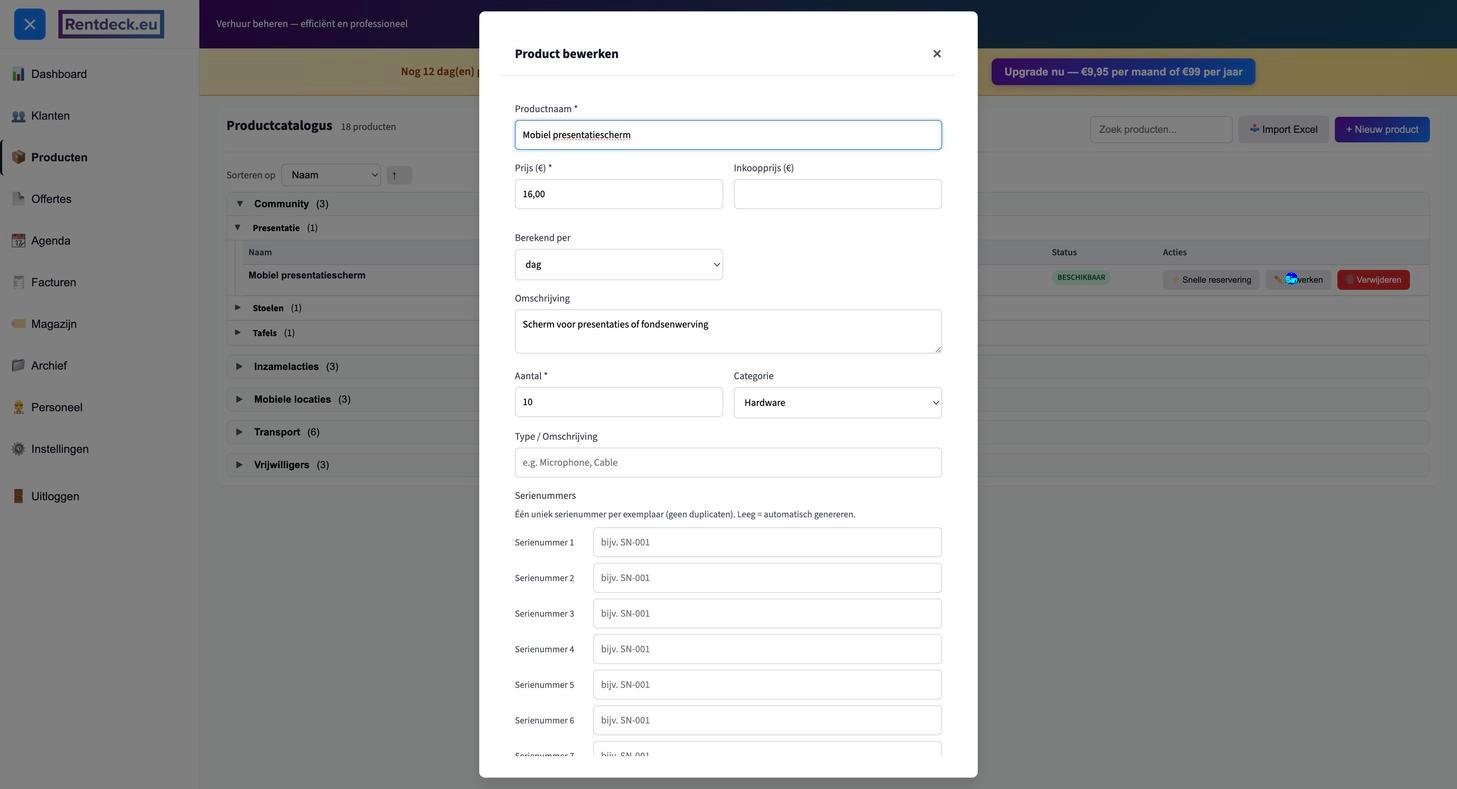Click the Dashboard chart icon in sidebar

coord(18,74)
